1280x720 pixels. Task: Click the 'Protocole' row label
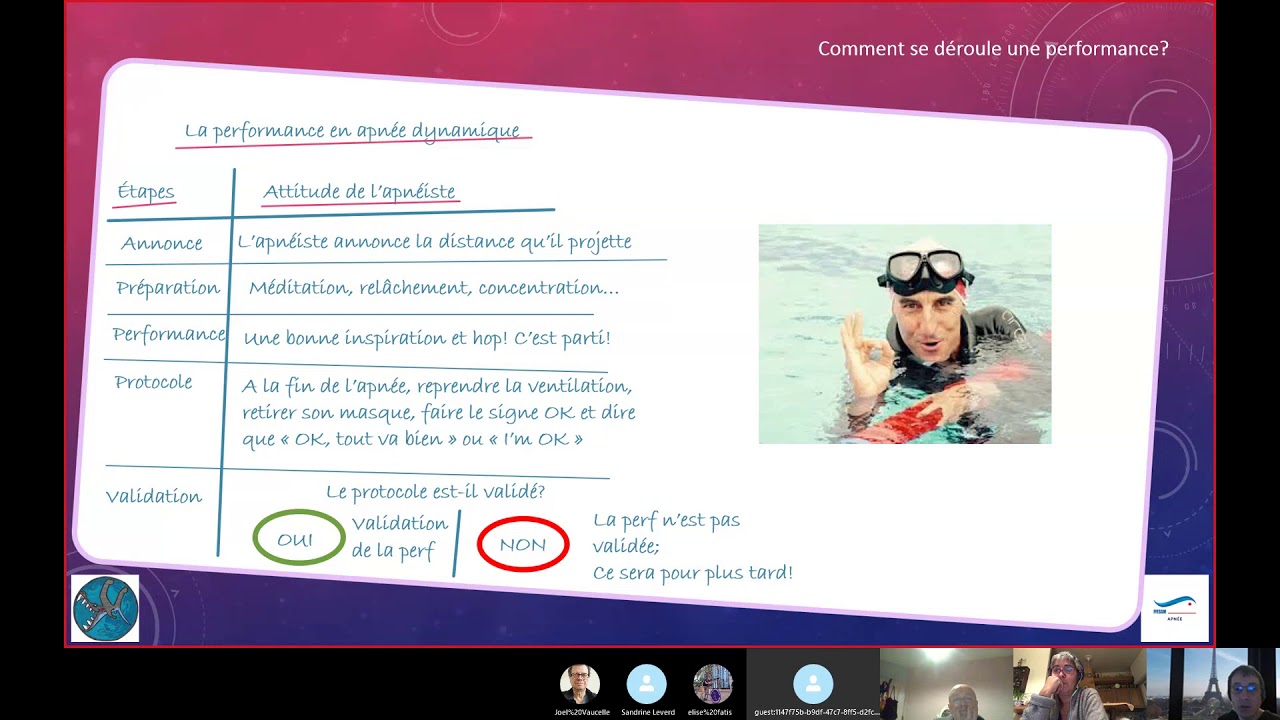point(153,382)
